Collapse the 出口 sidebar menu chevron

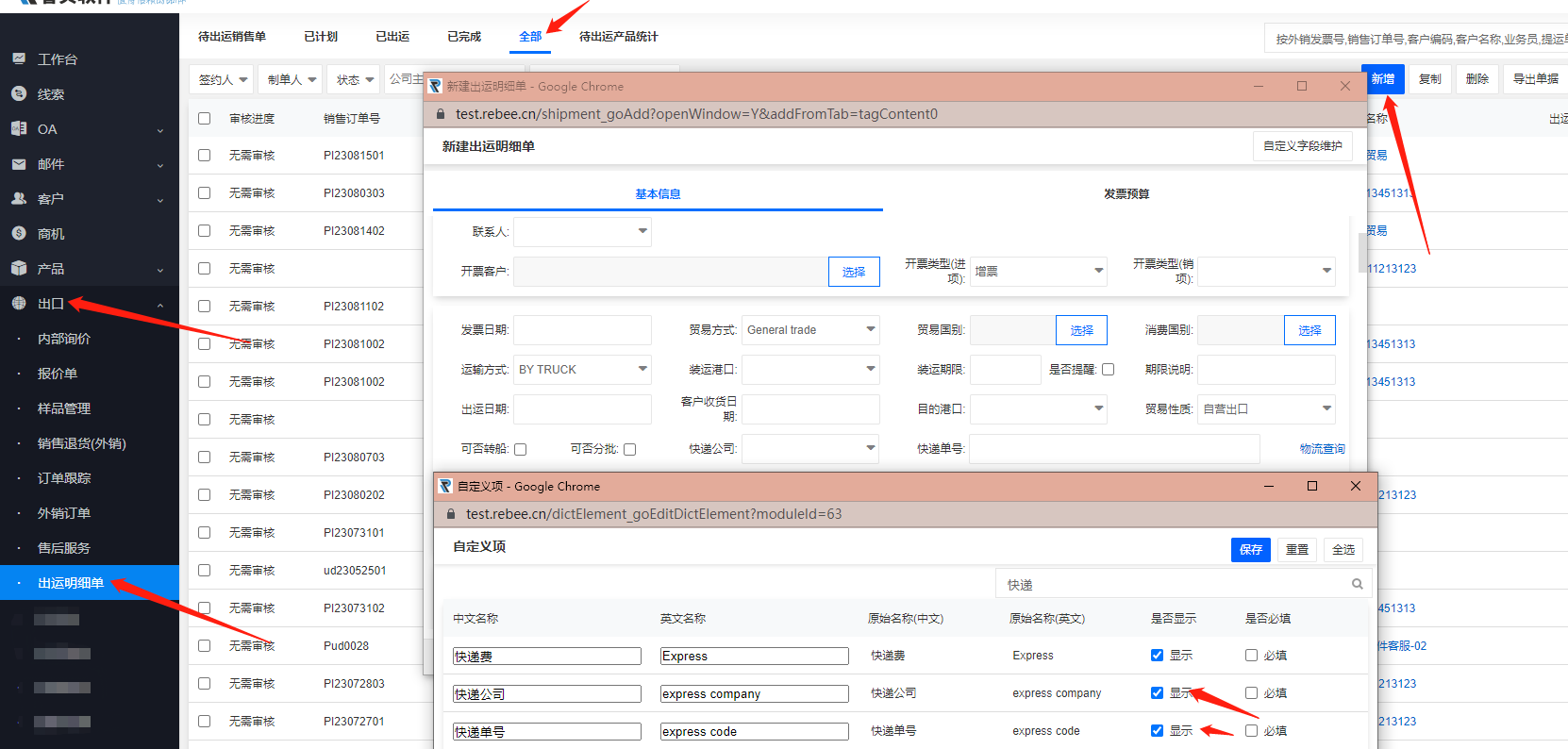[160, 305]
